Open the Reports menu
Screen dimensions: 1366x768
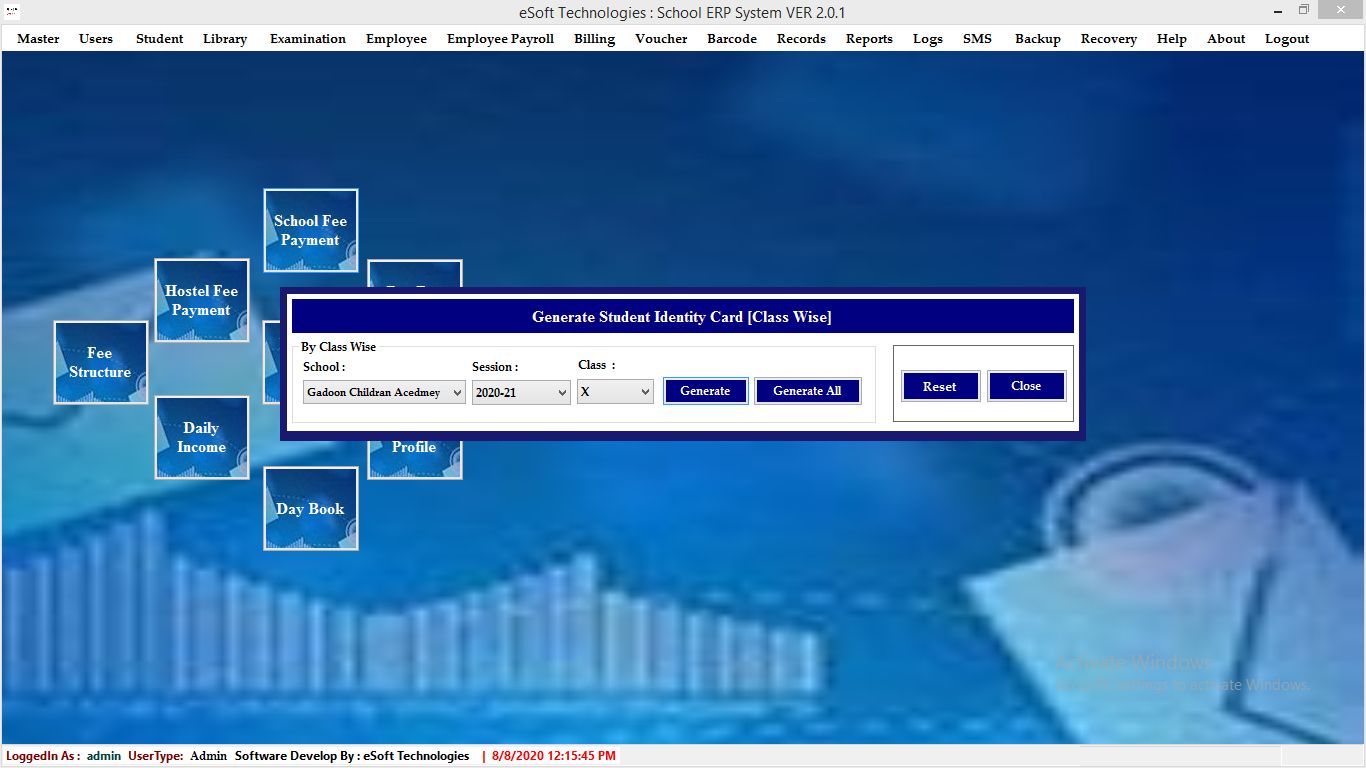tap(869, 39)
